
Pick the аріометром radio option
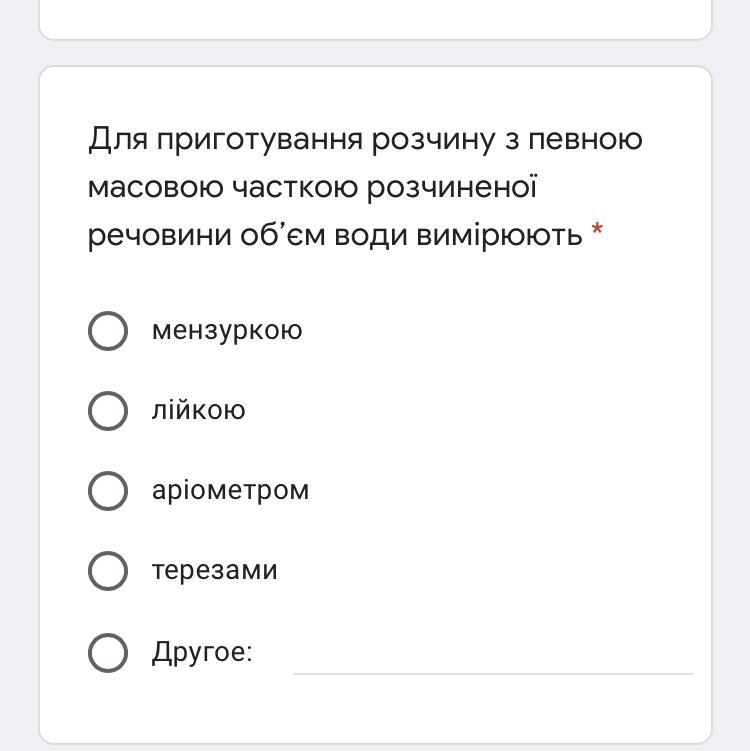point(108,491)
